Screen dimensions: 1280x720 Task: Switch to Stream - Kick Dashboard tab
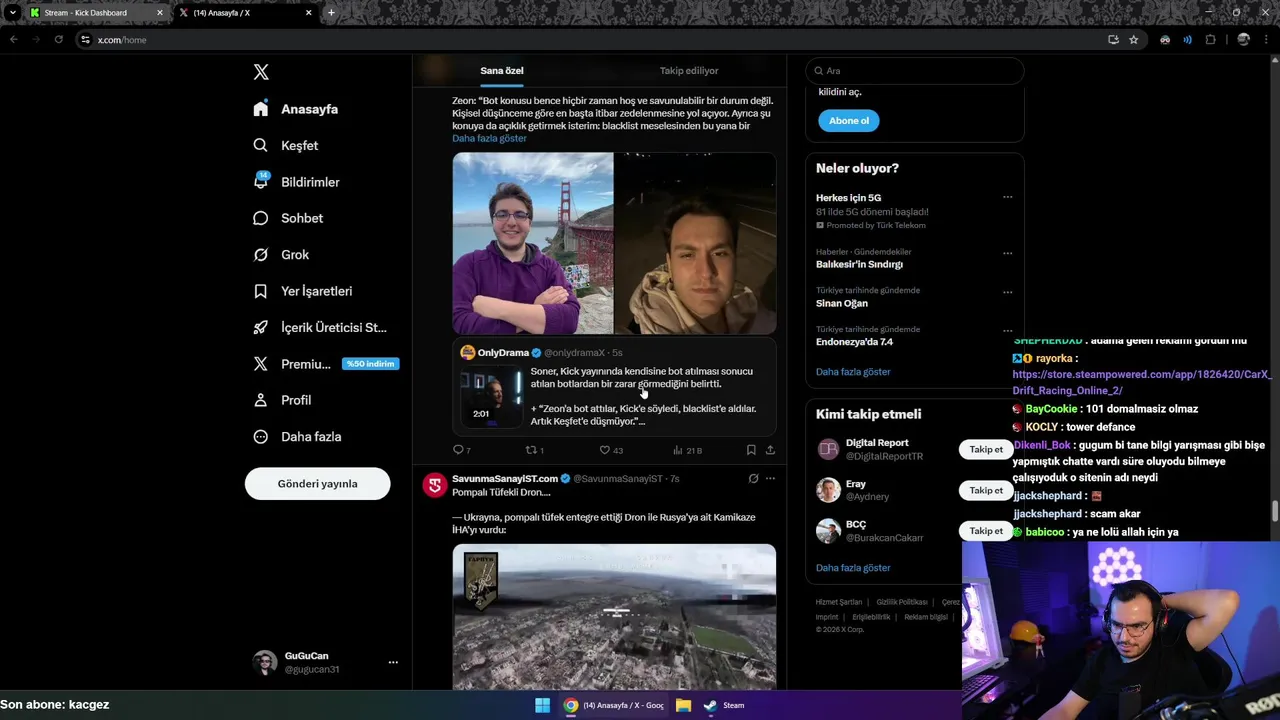[x=95, y=13]
